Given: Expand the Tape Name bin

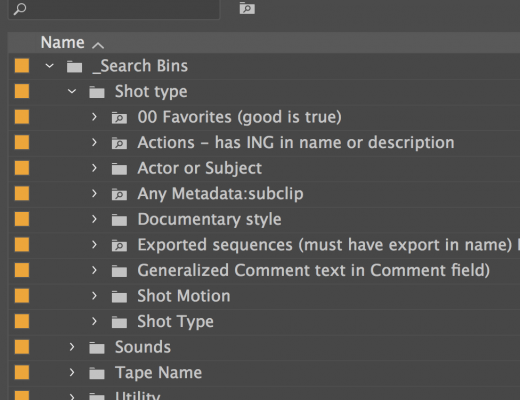Looking at the screenshot, I should [72, 373].
